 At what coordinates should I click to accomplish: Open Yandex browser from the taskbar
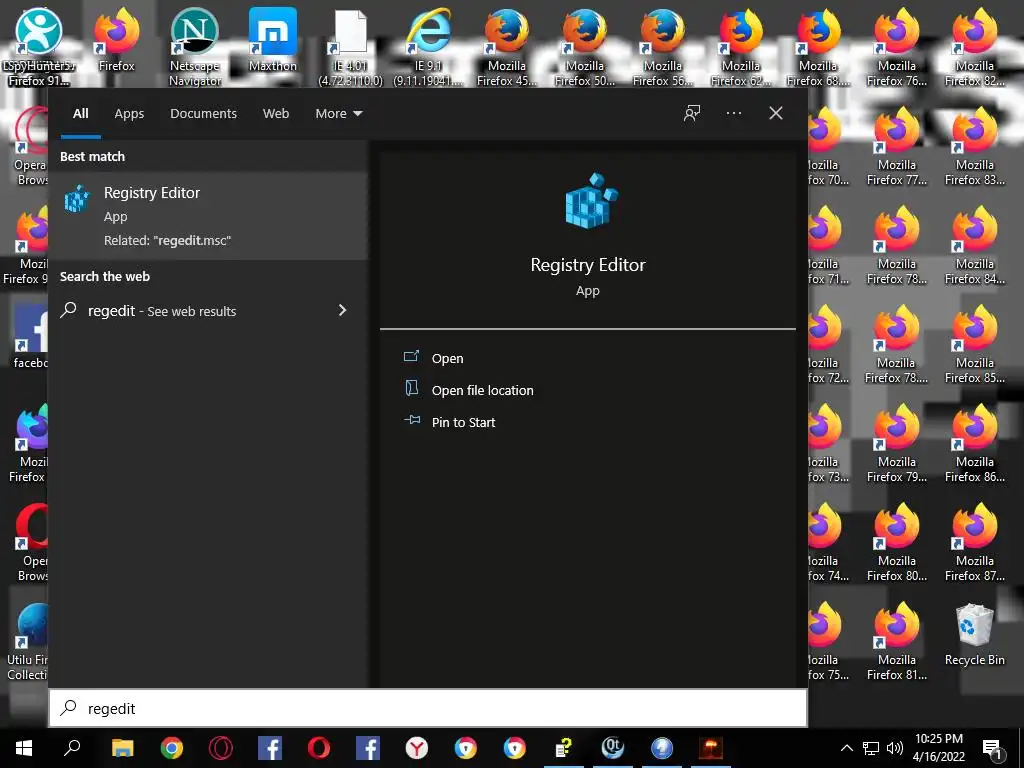coord(417,748)
